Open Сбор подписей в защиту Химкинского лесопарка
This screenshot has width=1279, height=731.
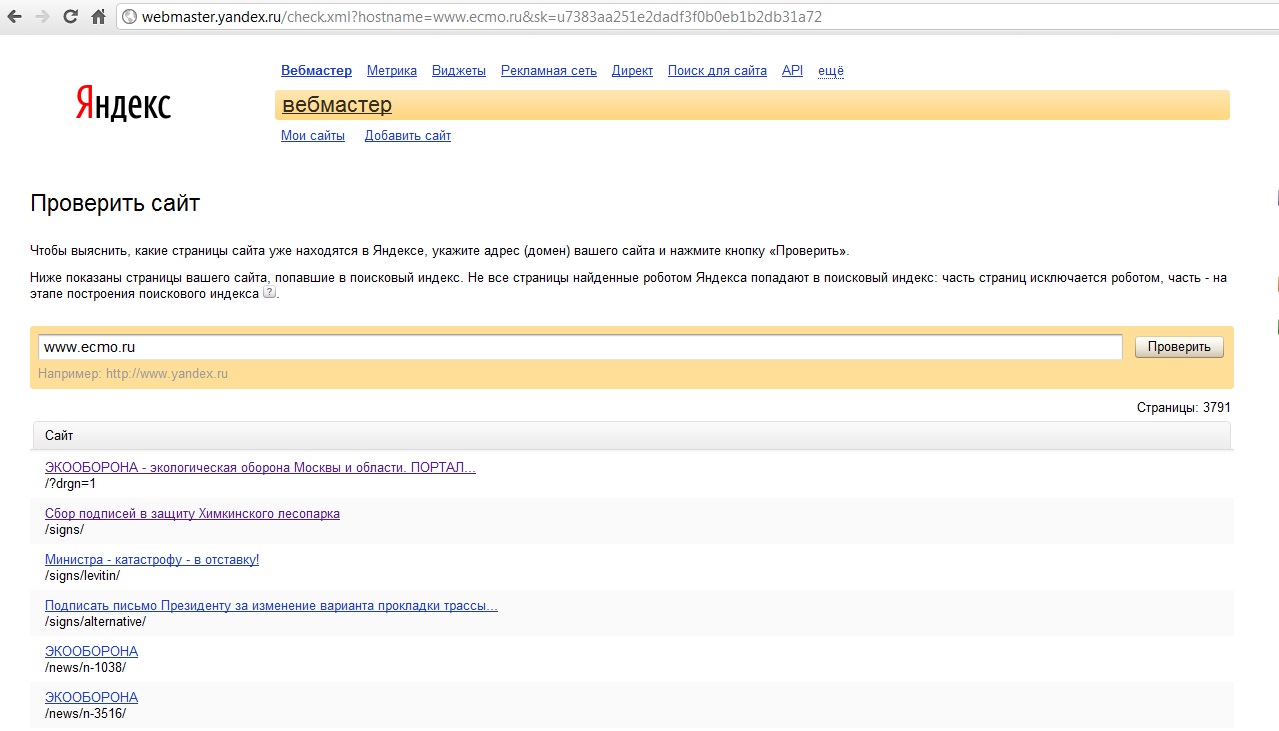point(192,513)
